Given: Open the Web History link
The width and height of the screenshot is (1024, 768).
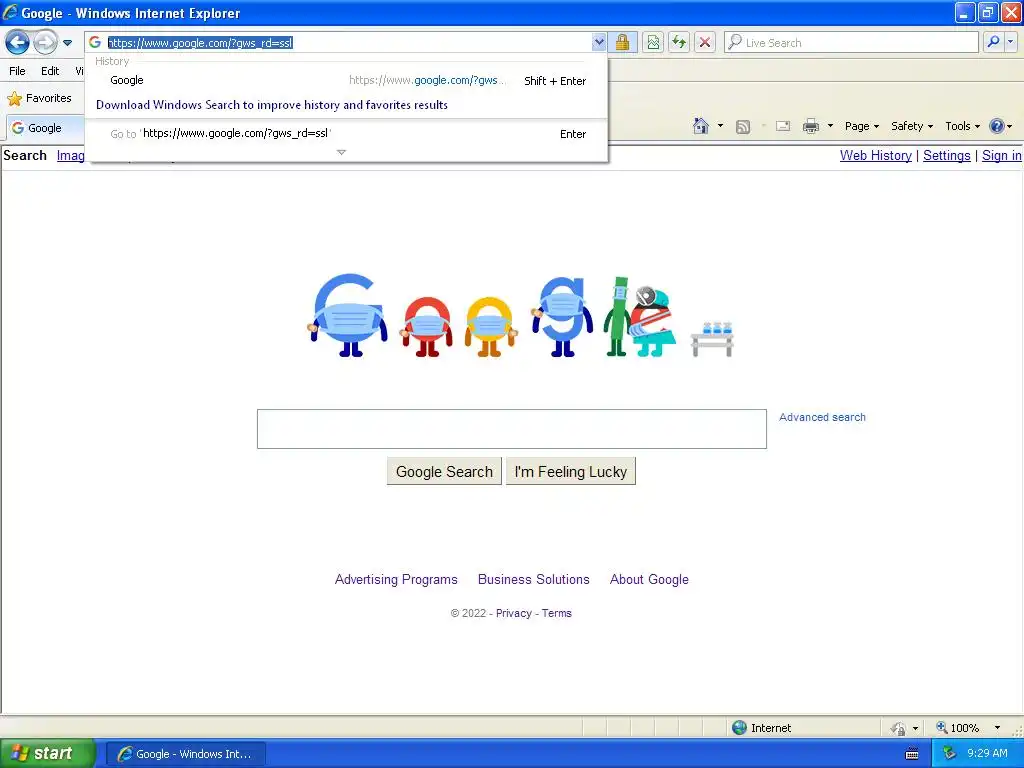Looking at the screenshot, I should 875,155.
